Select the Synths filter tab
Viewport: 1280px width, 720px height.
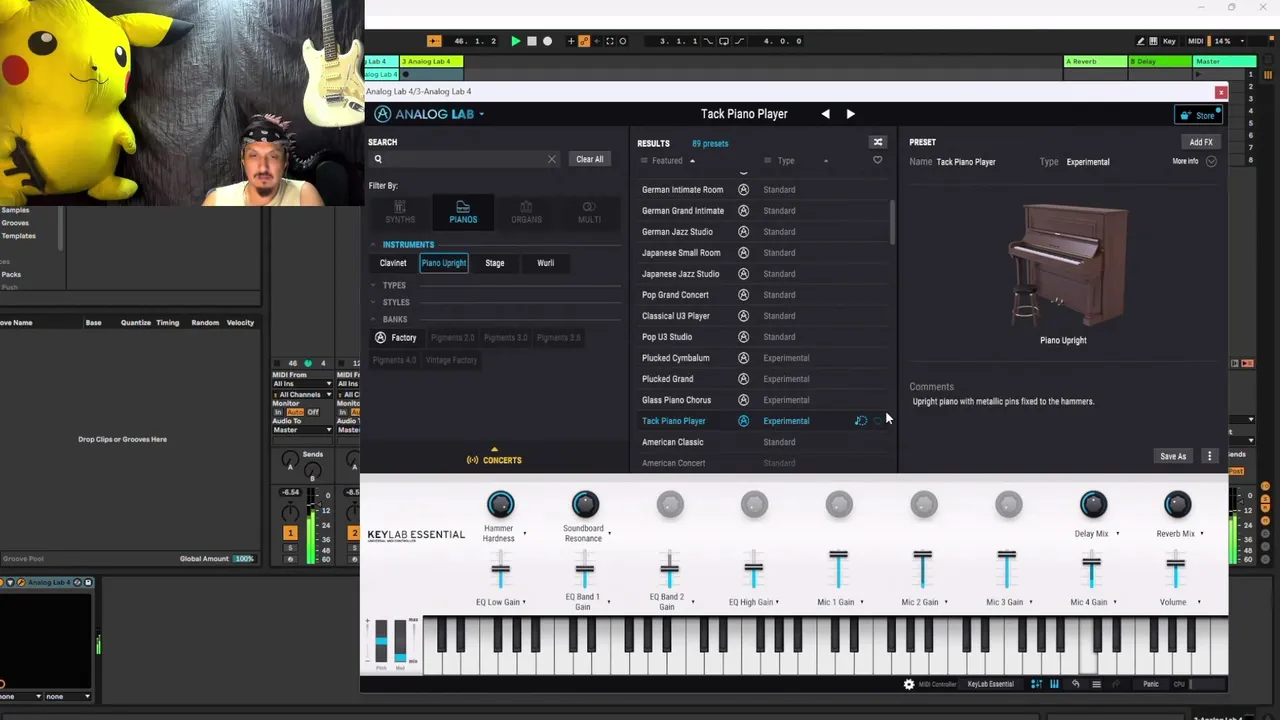[x=400, y=212]
